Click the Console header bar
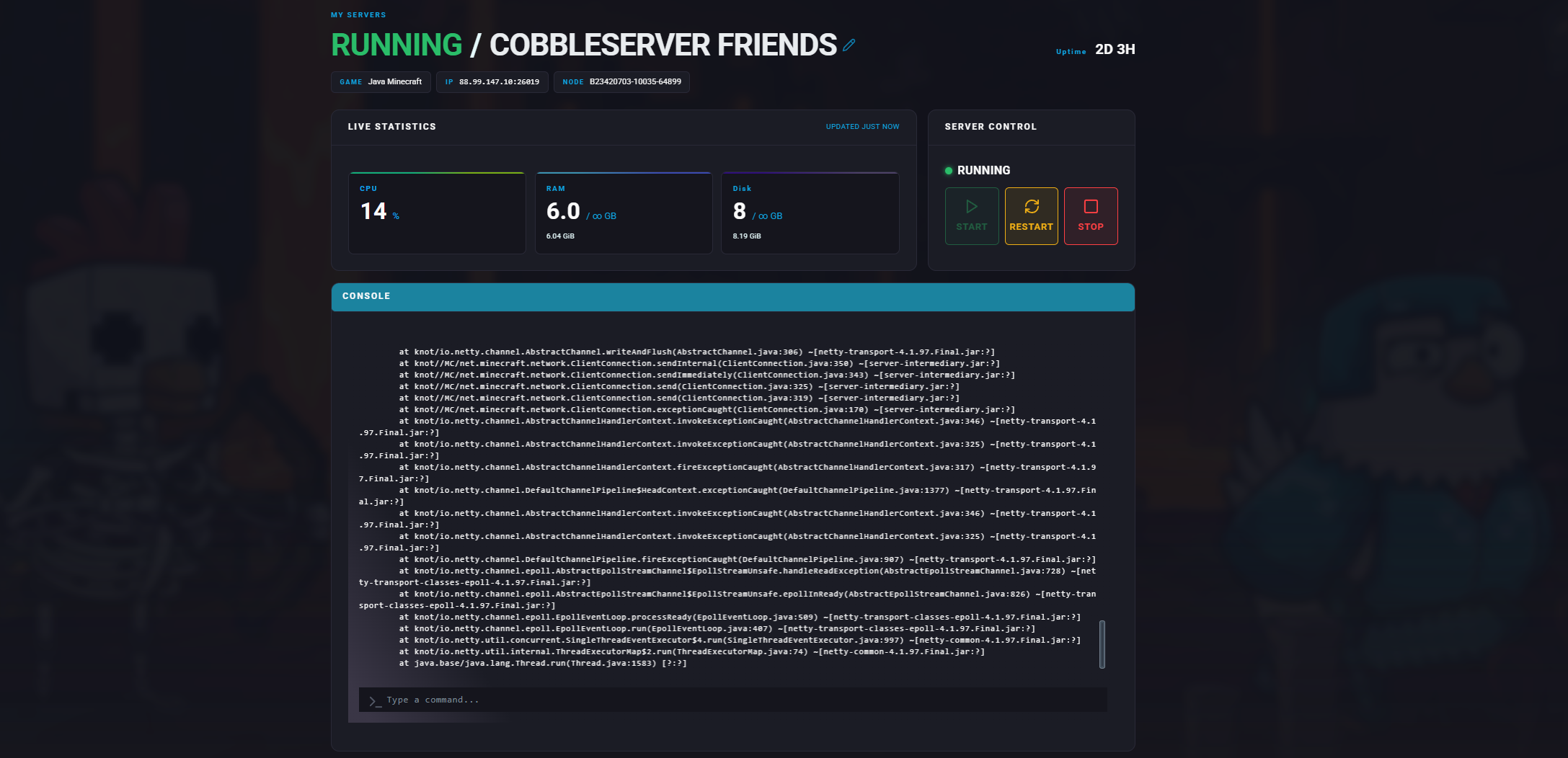1568x758 pixels. pos(732,297)
